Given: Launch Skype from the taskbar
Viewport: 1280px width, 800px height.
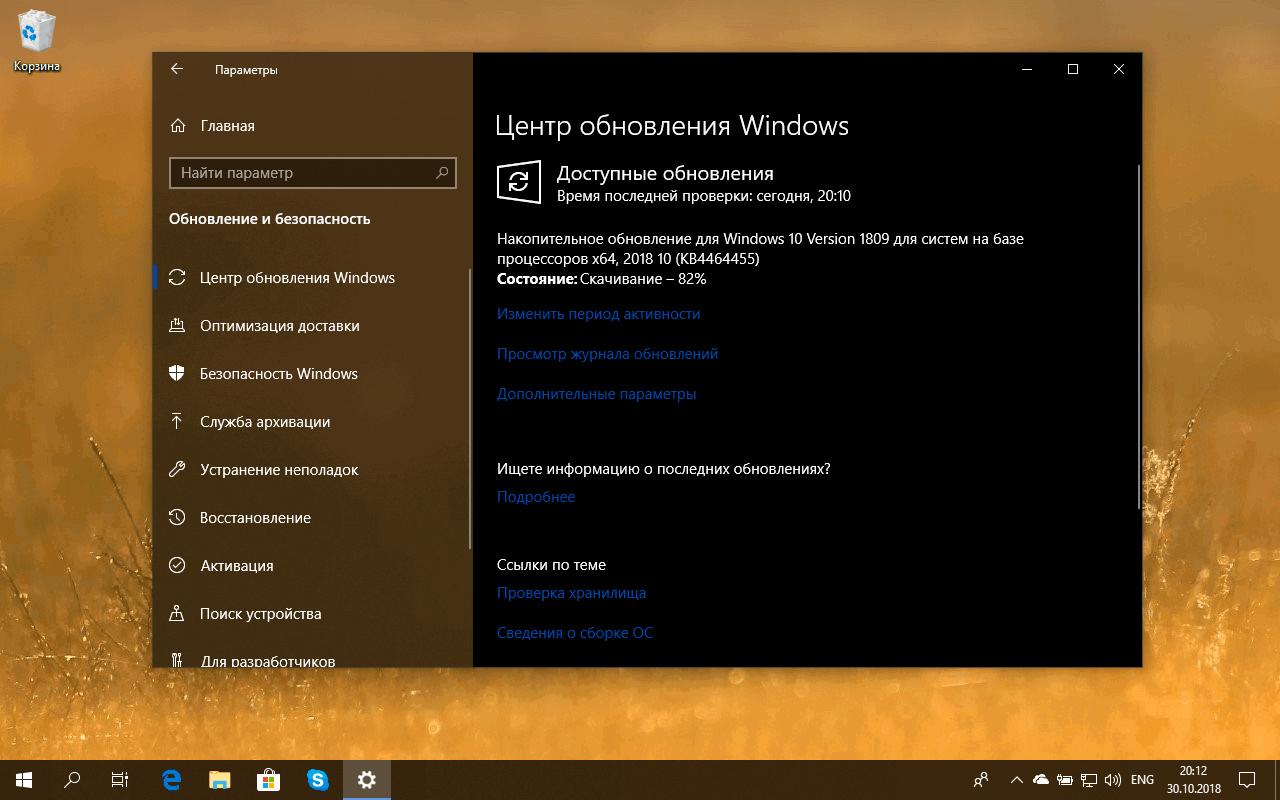Looking at the screenshot, I should click(318, 779).
